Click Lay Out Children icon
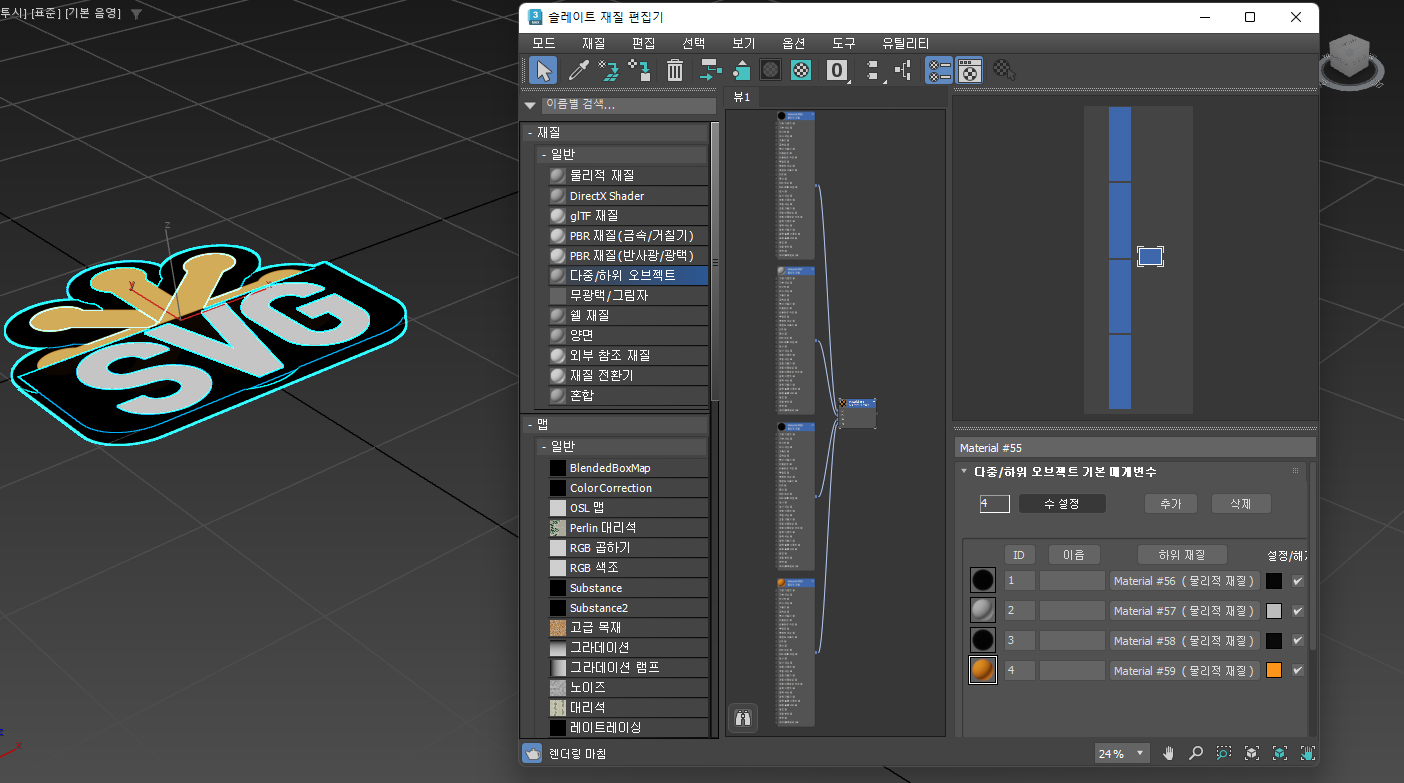The height and width of the screenshot is (783, 1404). (x=903, y=70)
